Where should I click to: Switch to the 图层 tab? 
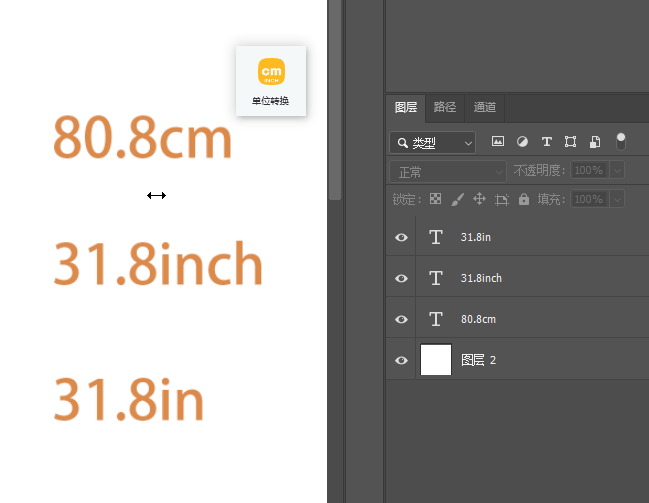point(406,108)
